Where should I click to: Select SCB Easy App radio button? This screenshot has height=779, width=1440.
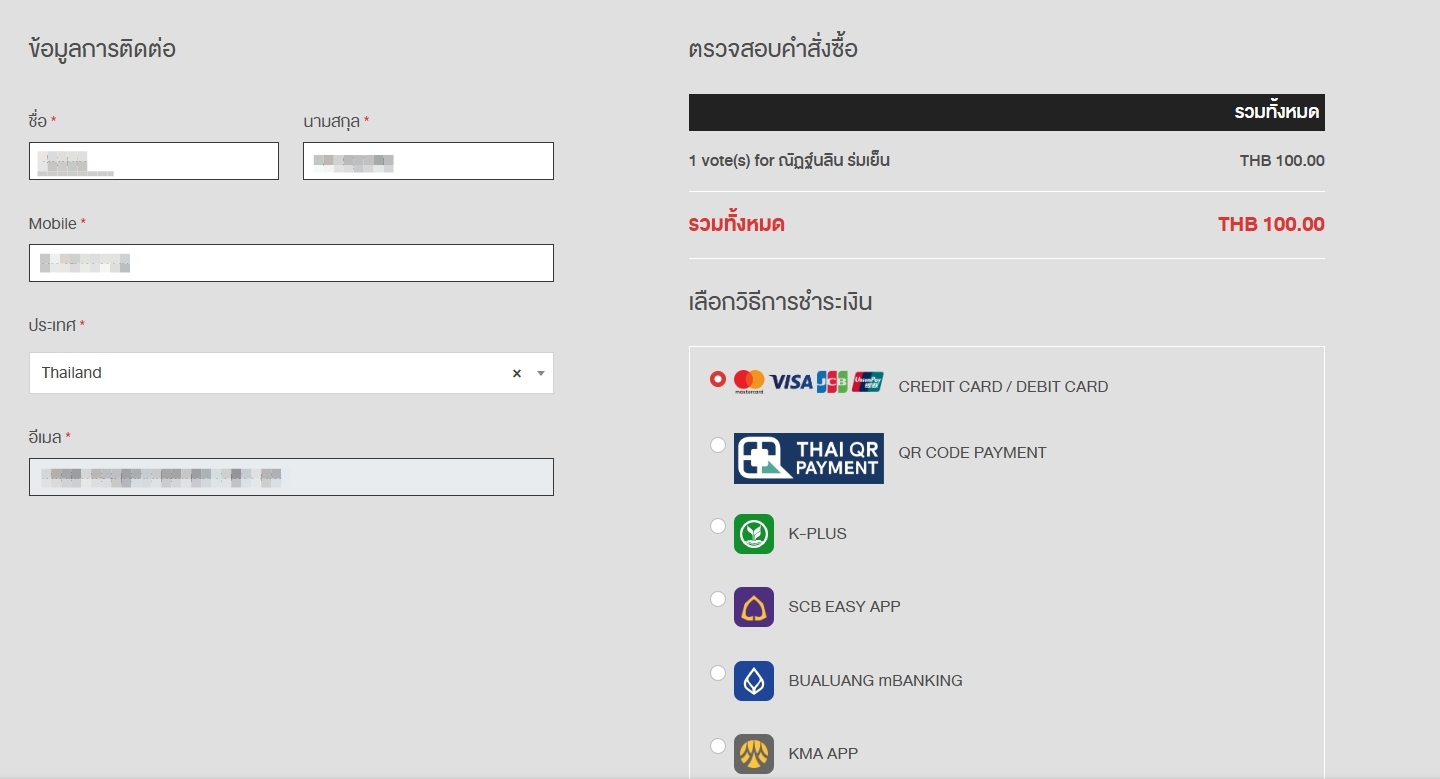click(x=717, y=599)
